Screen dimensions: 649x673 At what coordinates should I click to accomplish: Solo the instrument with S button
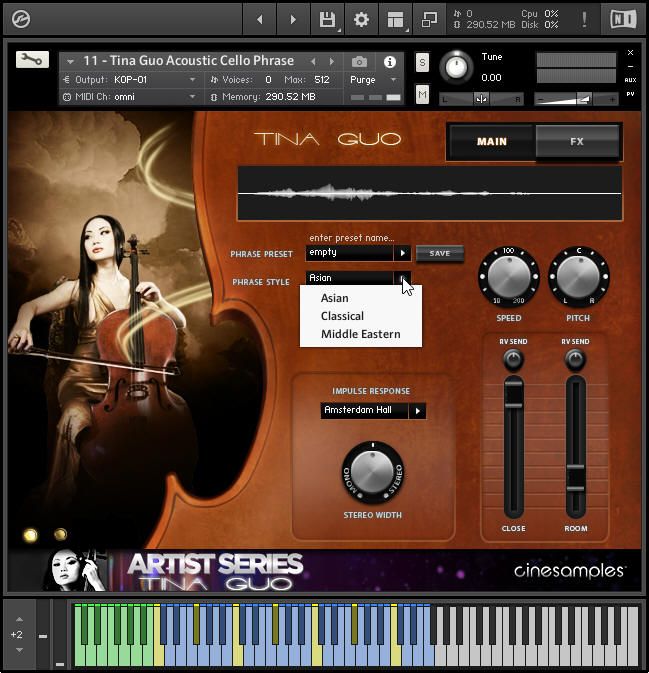click(x=422, y=63)
